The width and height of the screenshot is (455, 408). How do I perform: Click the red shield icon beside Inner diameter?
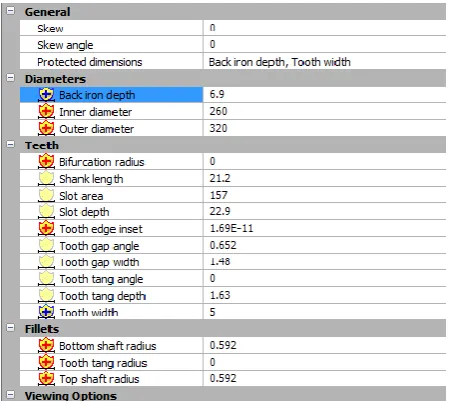tap(46, 112)
